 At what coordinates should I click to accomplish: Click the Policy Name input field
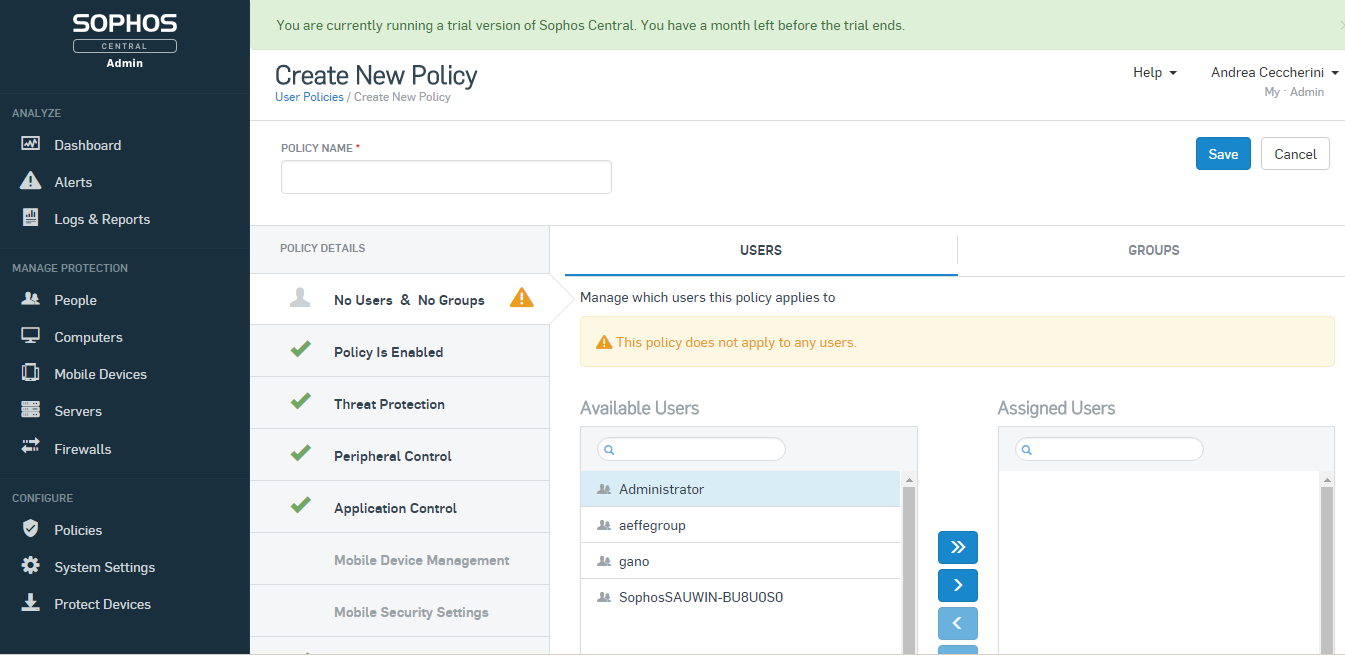pyautogui.click(x=446, y=177)
